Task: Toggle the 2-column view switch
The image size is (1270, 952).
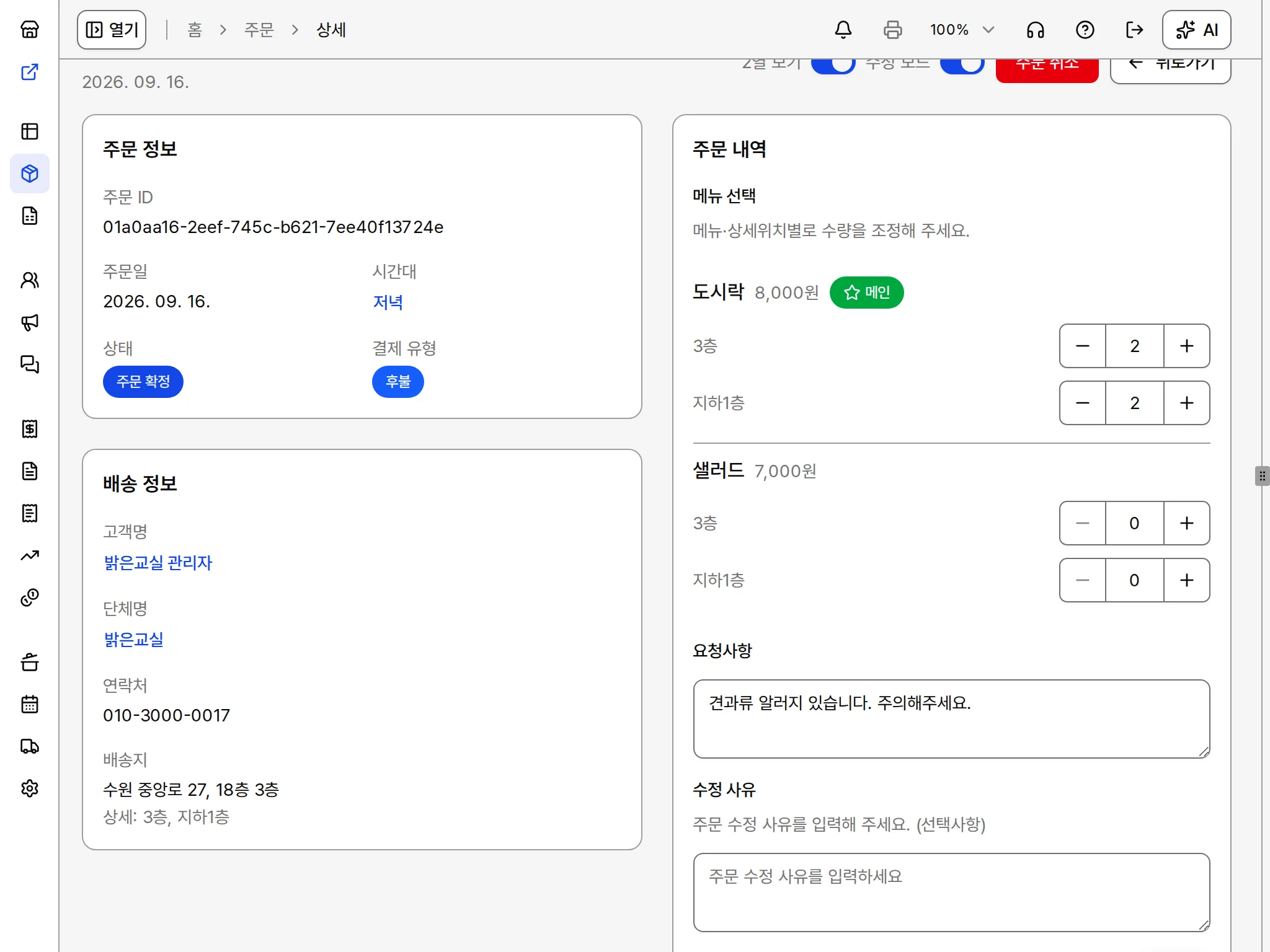Action: [833, 64]
